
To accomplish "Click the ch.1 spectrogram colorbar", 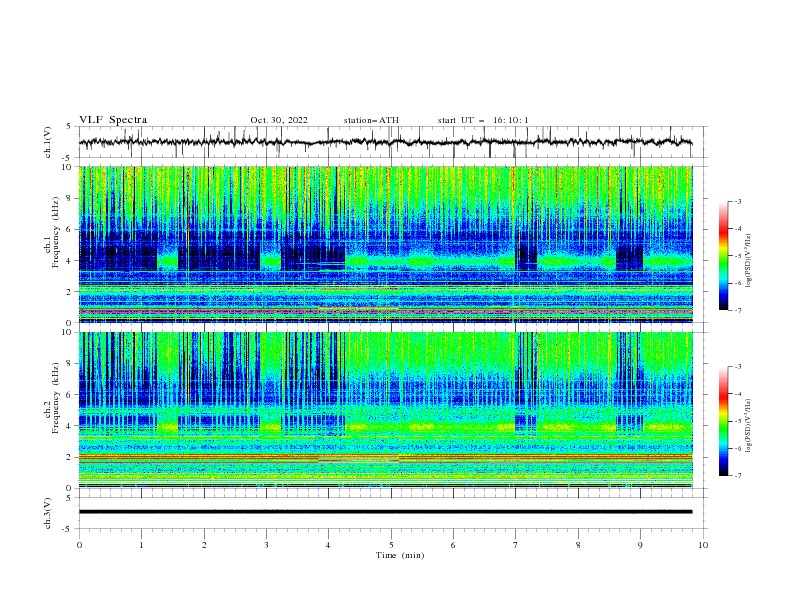I will (723, 256).
